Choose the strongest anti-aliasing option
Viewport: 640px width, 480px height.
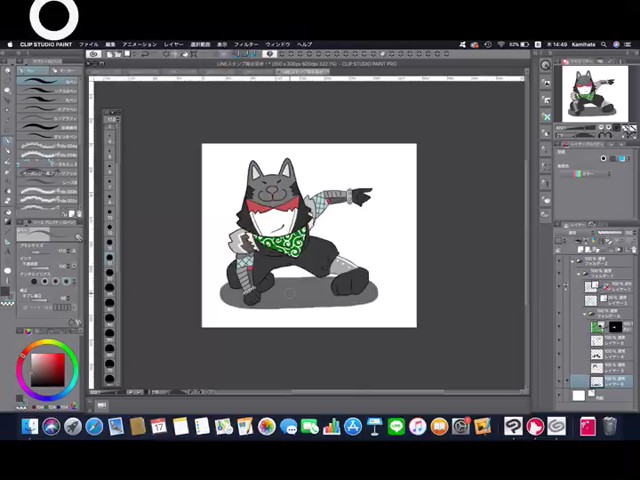point(66,281)
